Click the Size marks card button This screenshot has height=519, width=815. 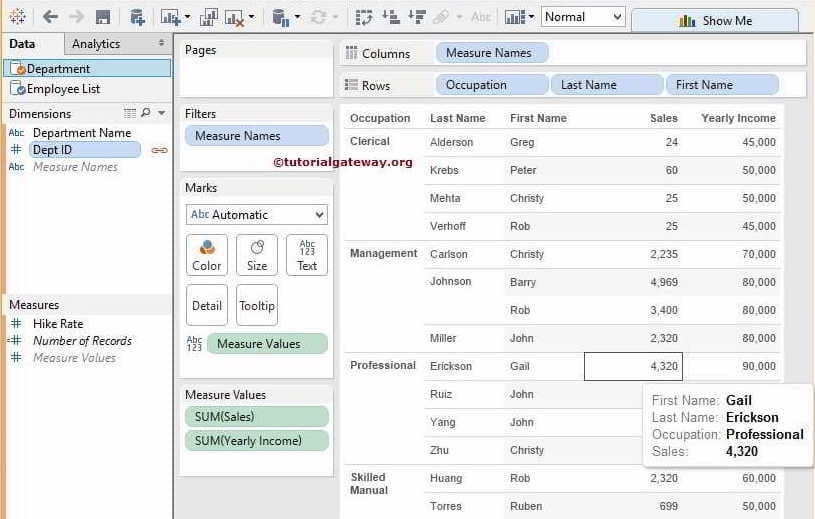[257, 255]
